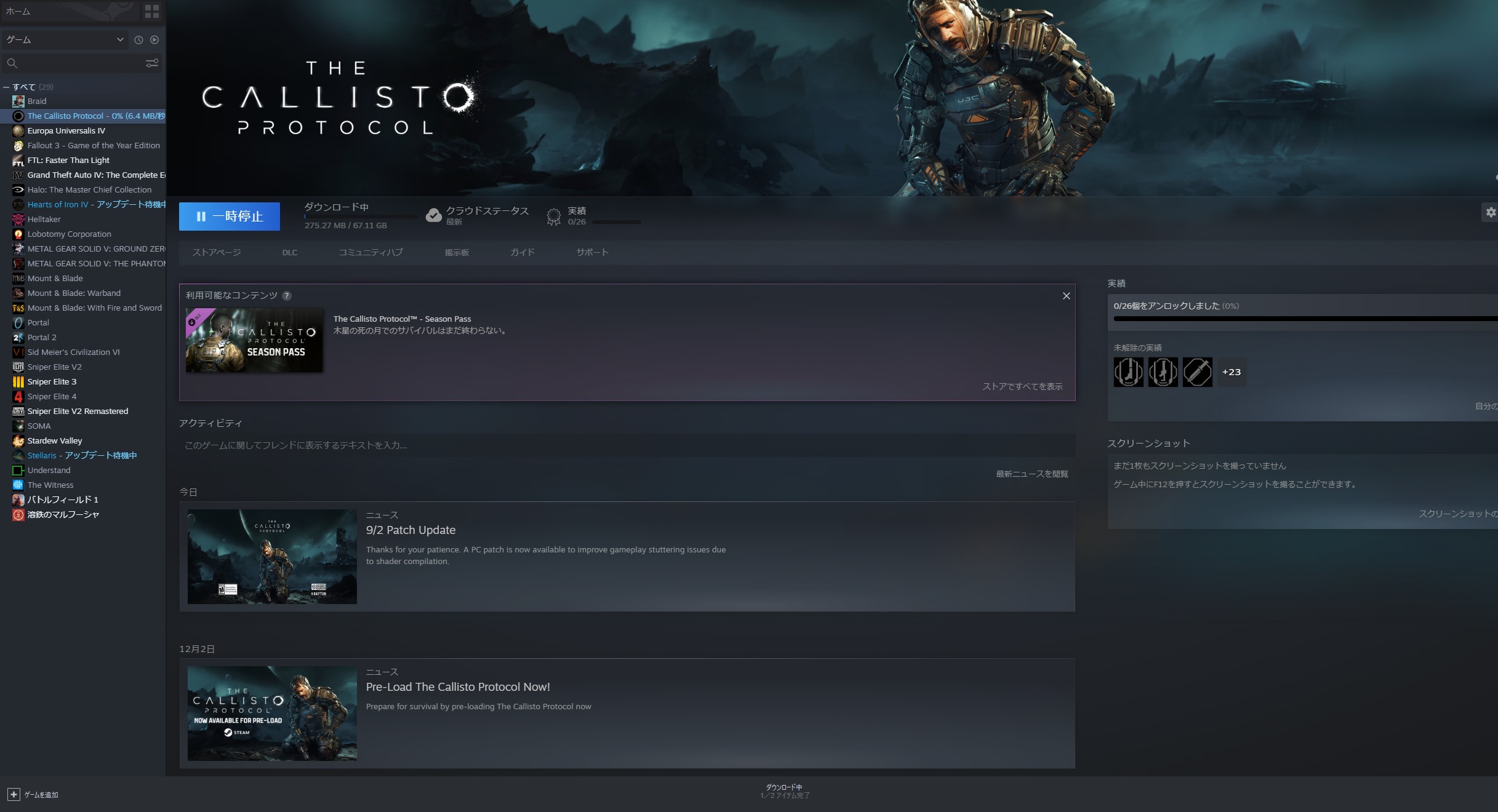Click the cloud status icon
The image size is (1498, 812).
tap(434, 215)
